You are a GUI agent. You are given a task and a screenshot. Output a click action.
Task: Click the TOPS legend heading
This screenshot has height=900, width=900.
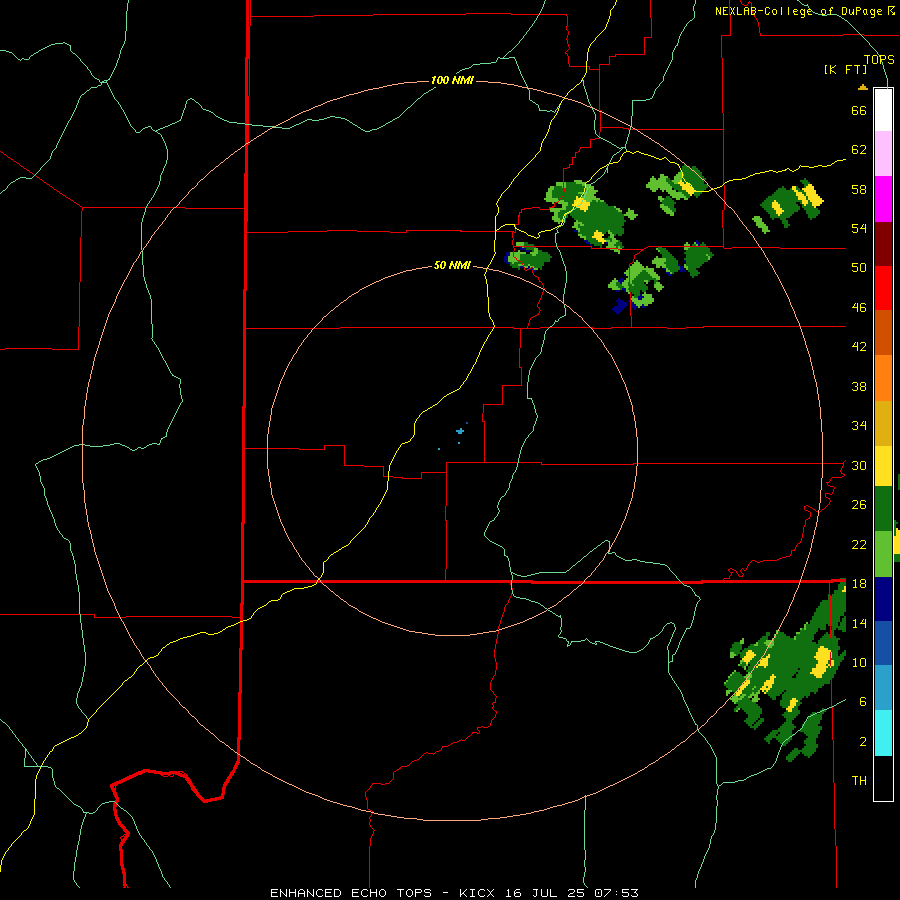[x=879, y=60]
